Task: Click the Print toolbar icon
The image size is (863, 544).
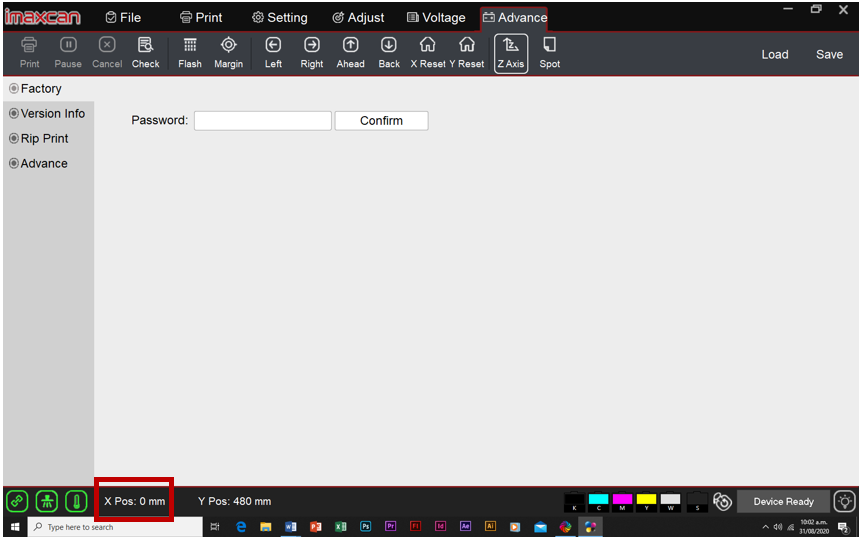Action: pyautogui.click(x=29, y=53)
